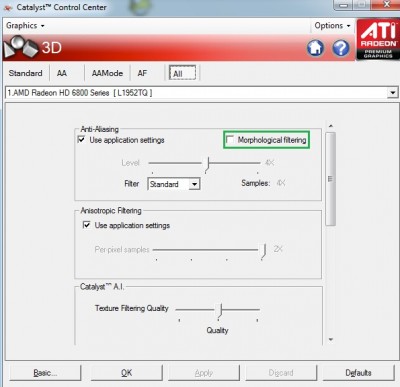The height and width of the screenshot is (387, 400).
Task: Click the scroll down arrow of settings panel
Action: pos(331,339)
